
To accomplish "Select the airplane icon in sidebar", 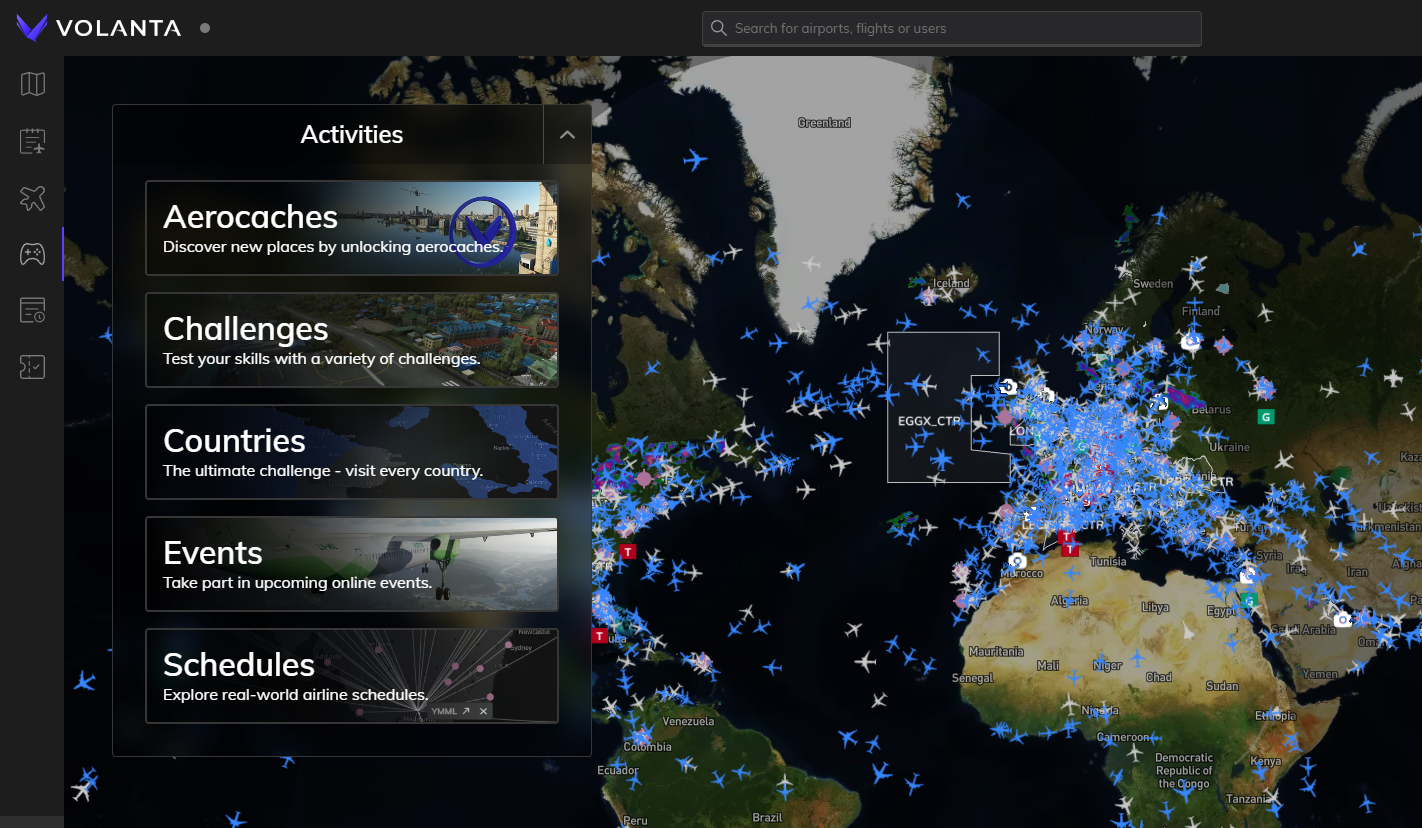I will [x=33, y=198].
